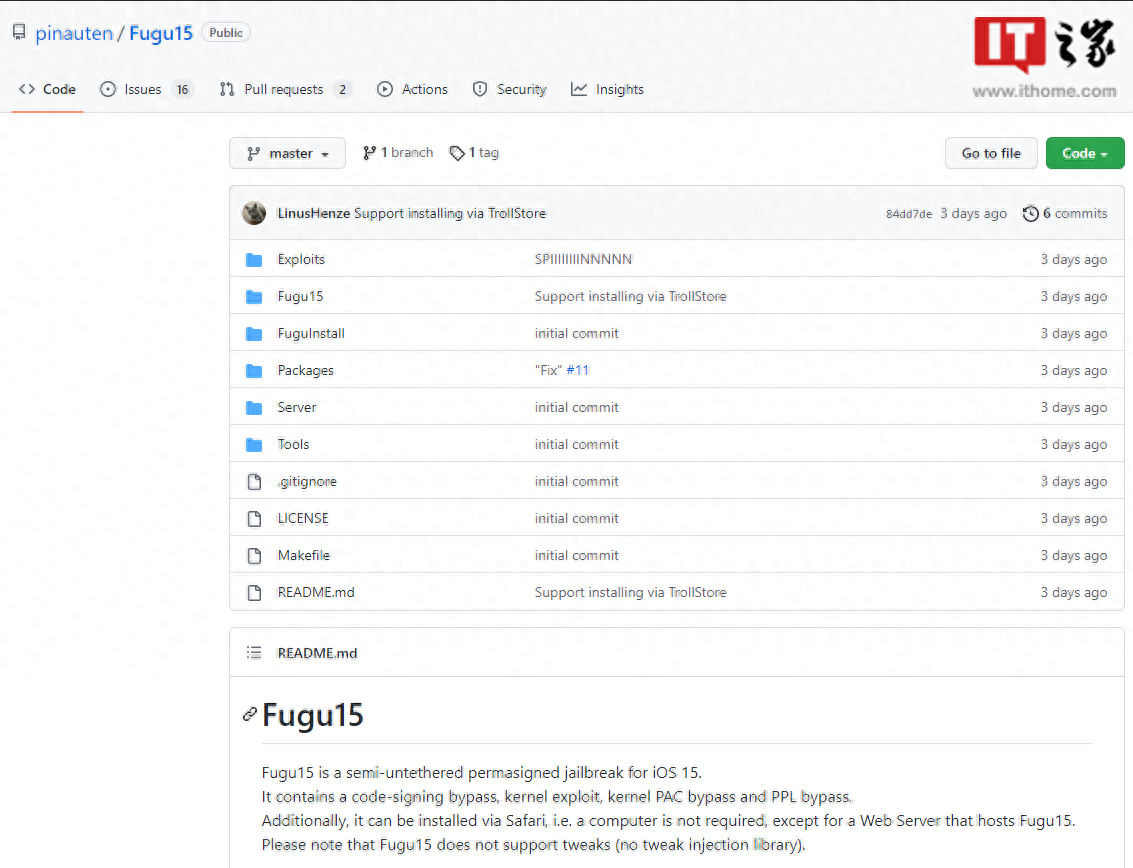Go to the Insights tab
The image size is (1133, 868).
tap(607, 89)
